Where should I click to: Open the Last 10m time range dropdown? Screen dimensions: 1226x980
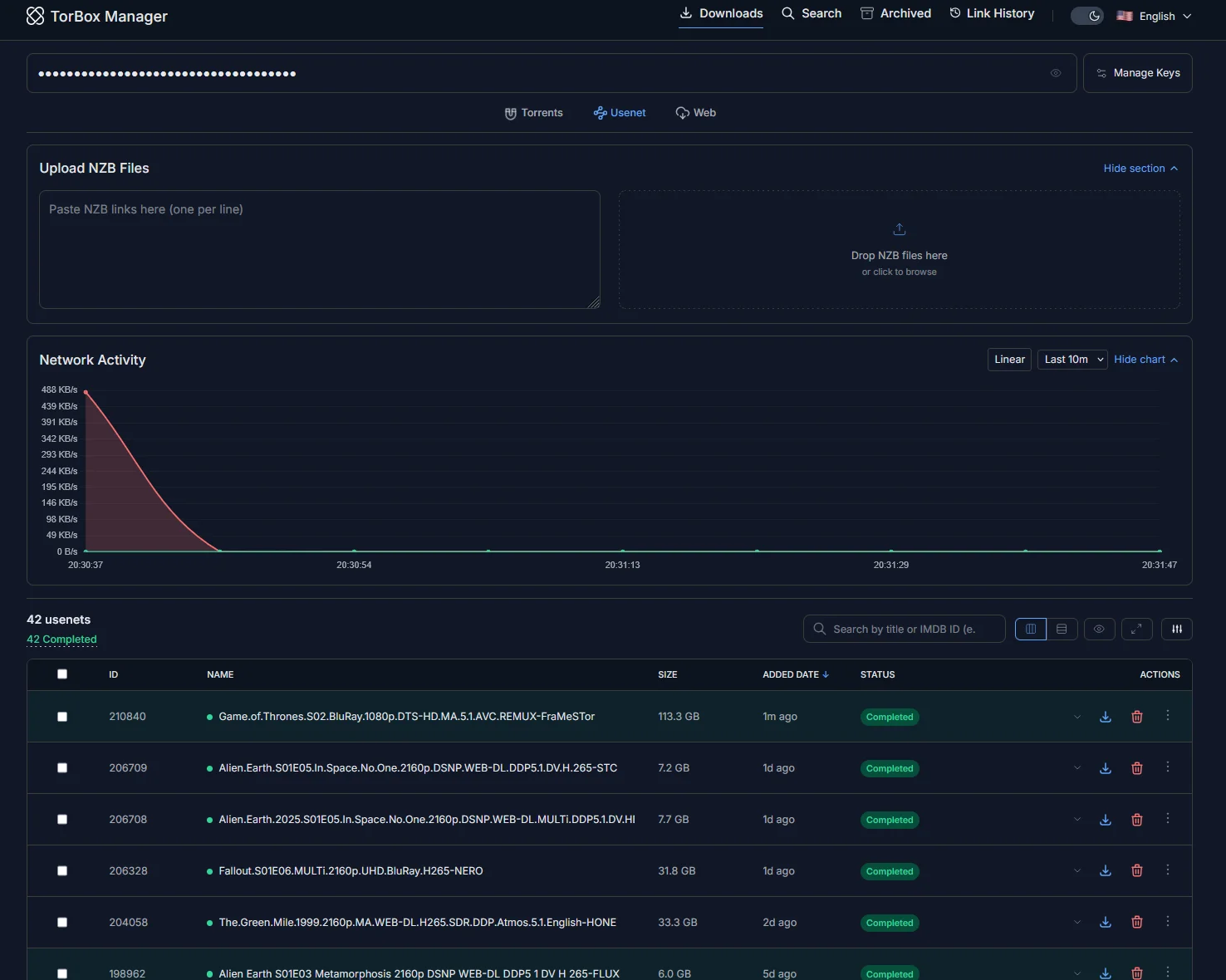1072,360
